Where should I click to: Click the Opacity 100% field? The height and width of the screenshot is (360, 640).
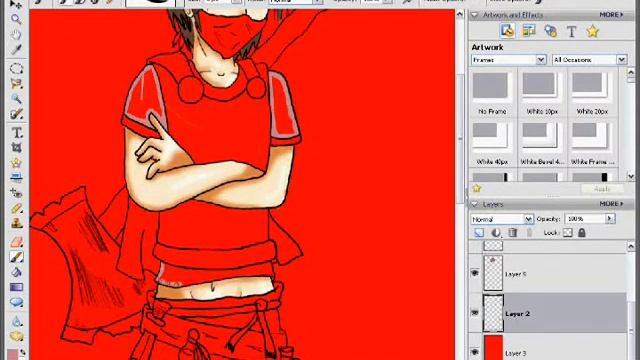tap(584, 219)
